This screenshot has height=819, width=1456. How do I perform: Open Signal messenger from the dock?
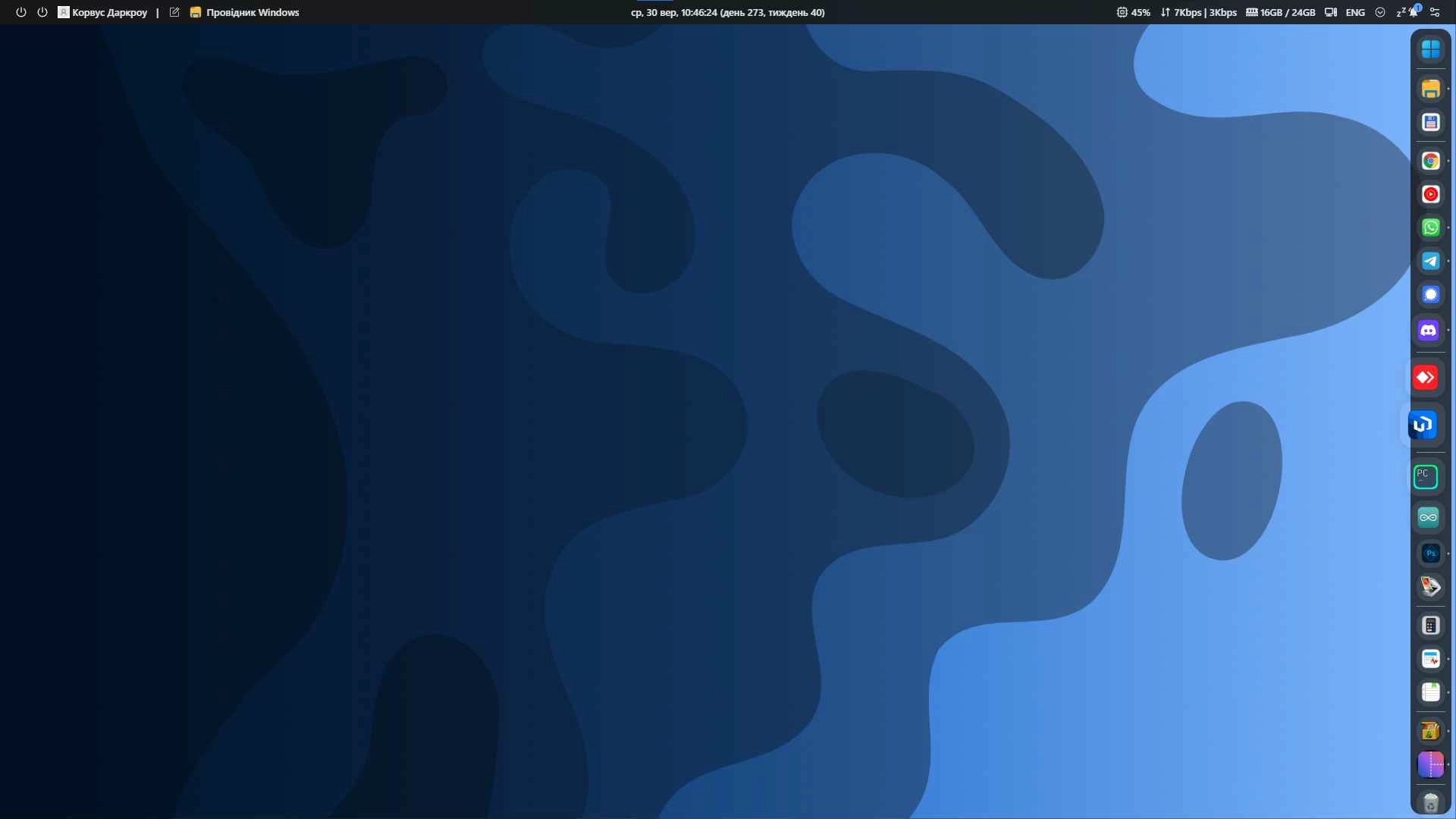1430,294
